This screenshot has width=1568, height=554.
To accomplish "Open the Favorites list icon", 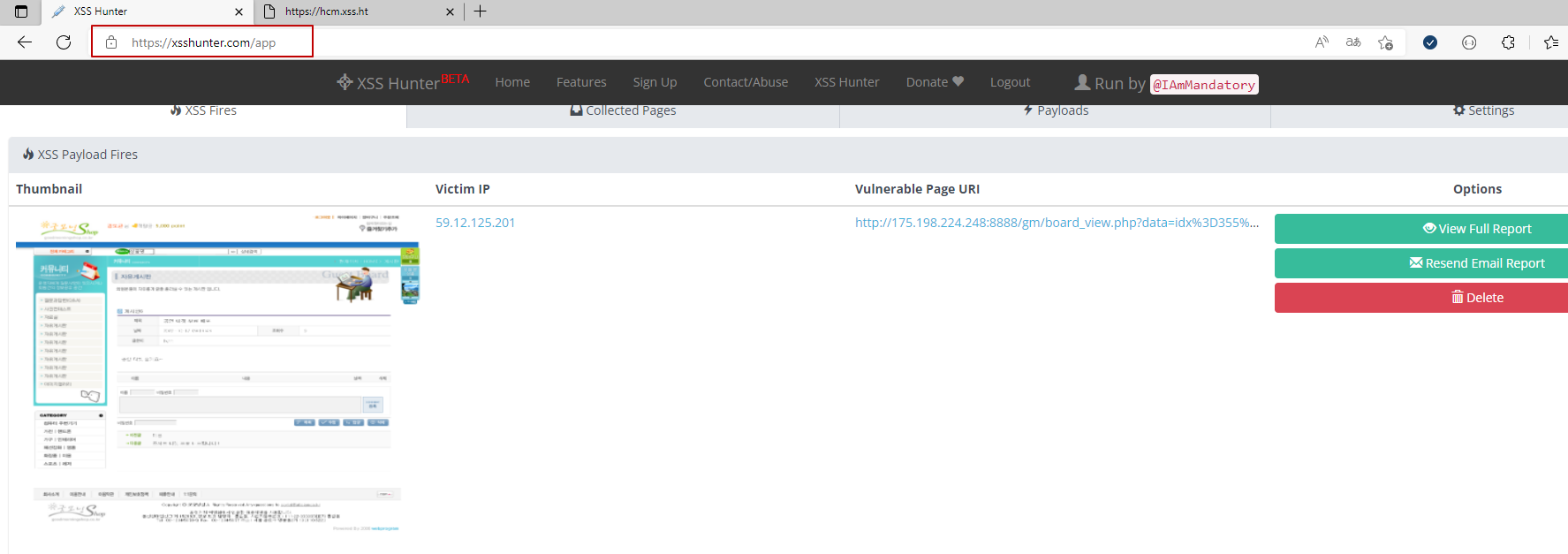I will (x=1550, y=42).
